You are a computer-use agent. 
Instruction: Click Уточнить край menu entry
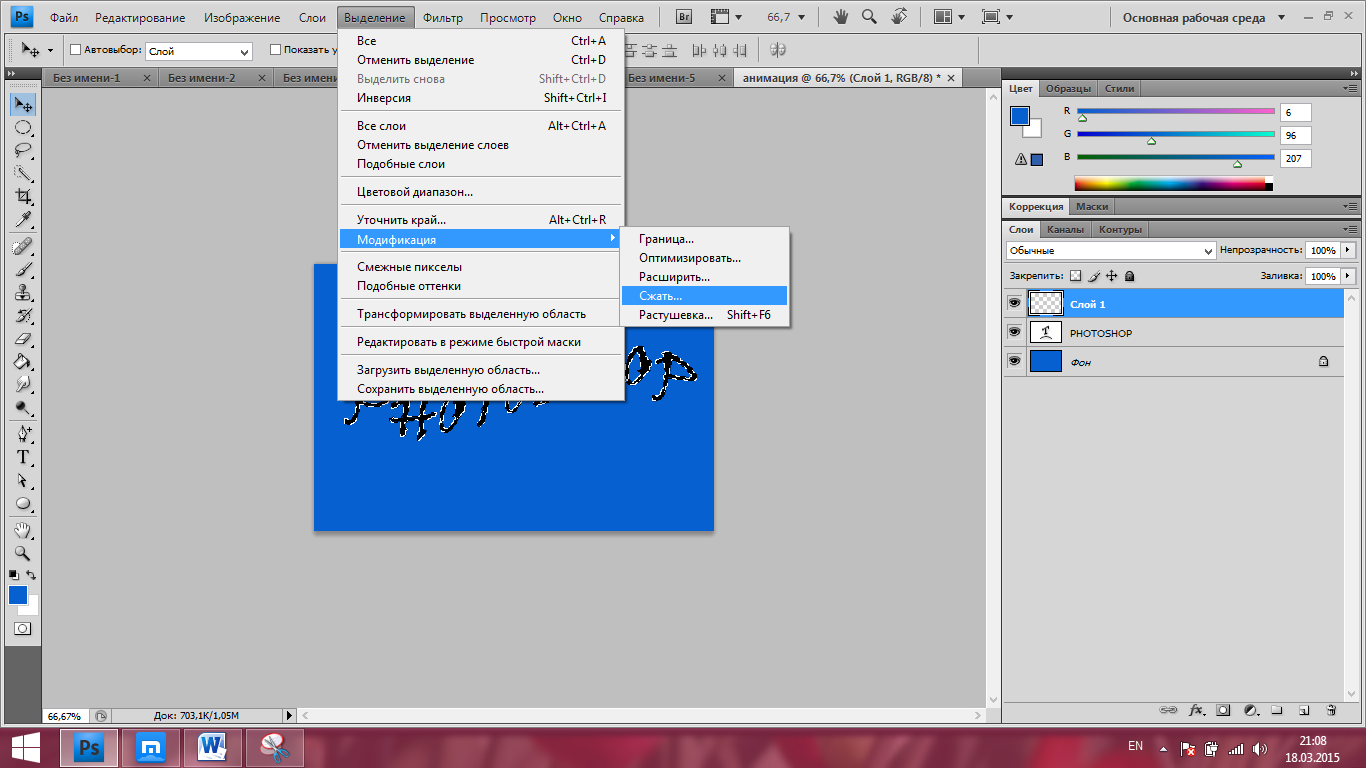(481, 220)
